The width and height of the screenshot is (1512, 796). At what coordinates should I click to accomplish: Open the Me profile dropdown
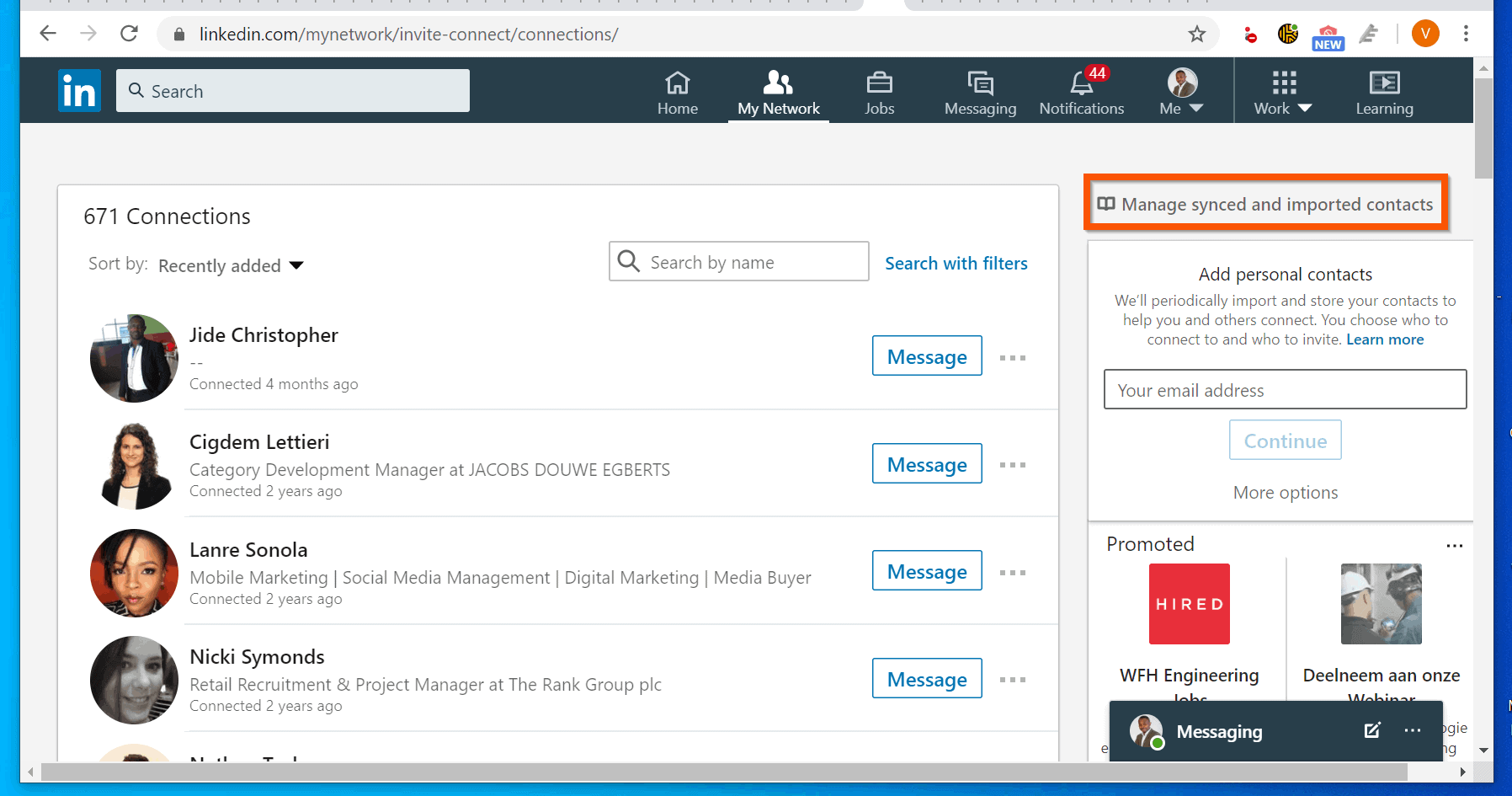[1180, 90]
